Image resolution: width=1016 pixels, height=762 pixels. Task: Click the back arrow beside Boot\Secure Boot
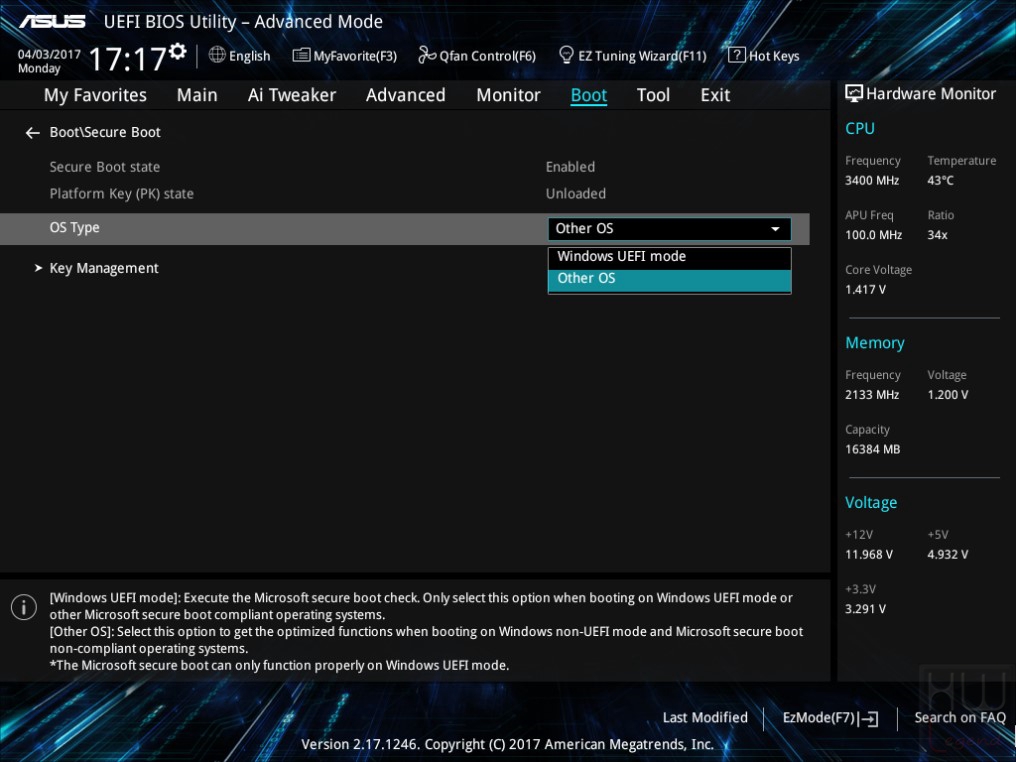32,133
